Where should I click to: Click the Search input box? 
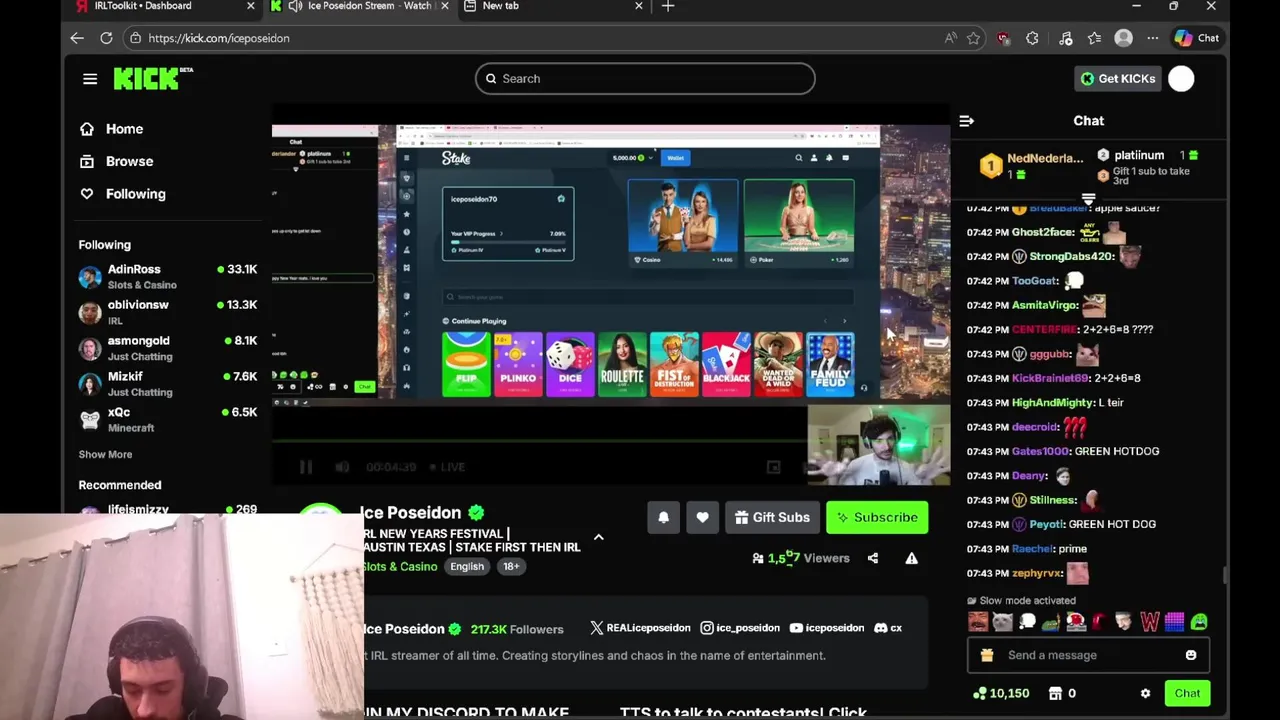point(645,78)
